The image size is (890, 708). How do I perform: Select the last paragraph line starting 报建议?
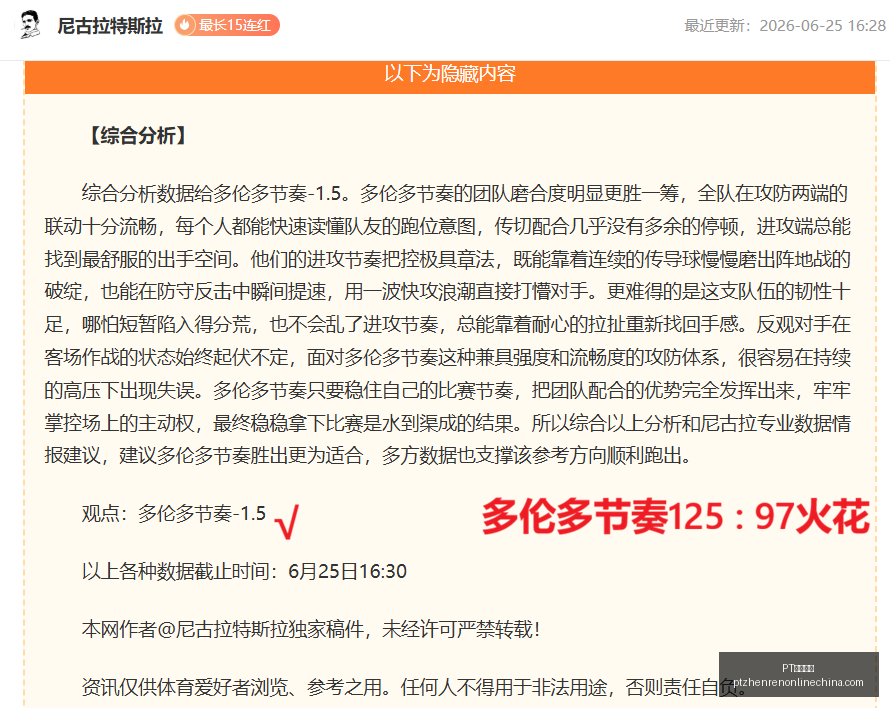click(x=368, y=455)
